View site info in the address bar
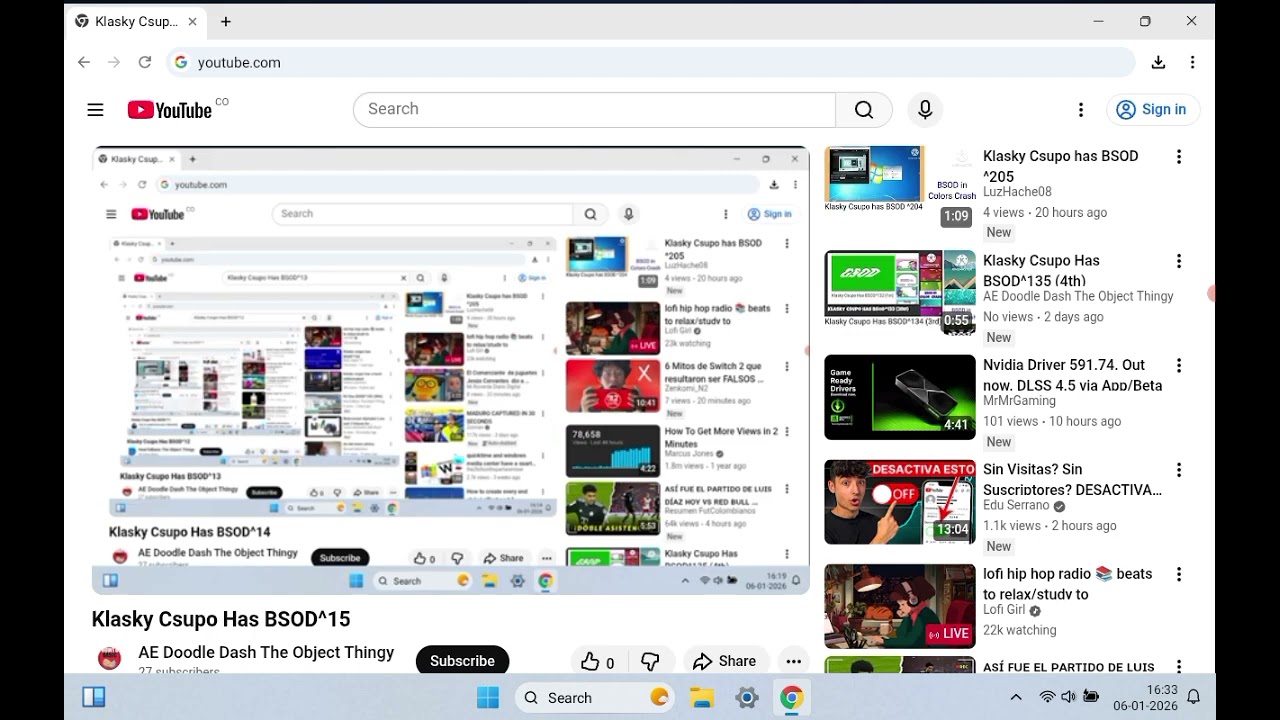 click(181, 62)
